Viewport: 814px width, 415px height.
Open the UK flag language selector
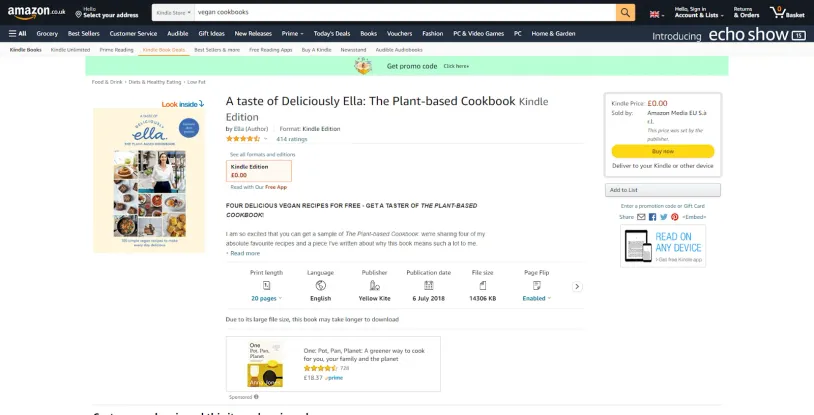(656, 14)
